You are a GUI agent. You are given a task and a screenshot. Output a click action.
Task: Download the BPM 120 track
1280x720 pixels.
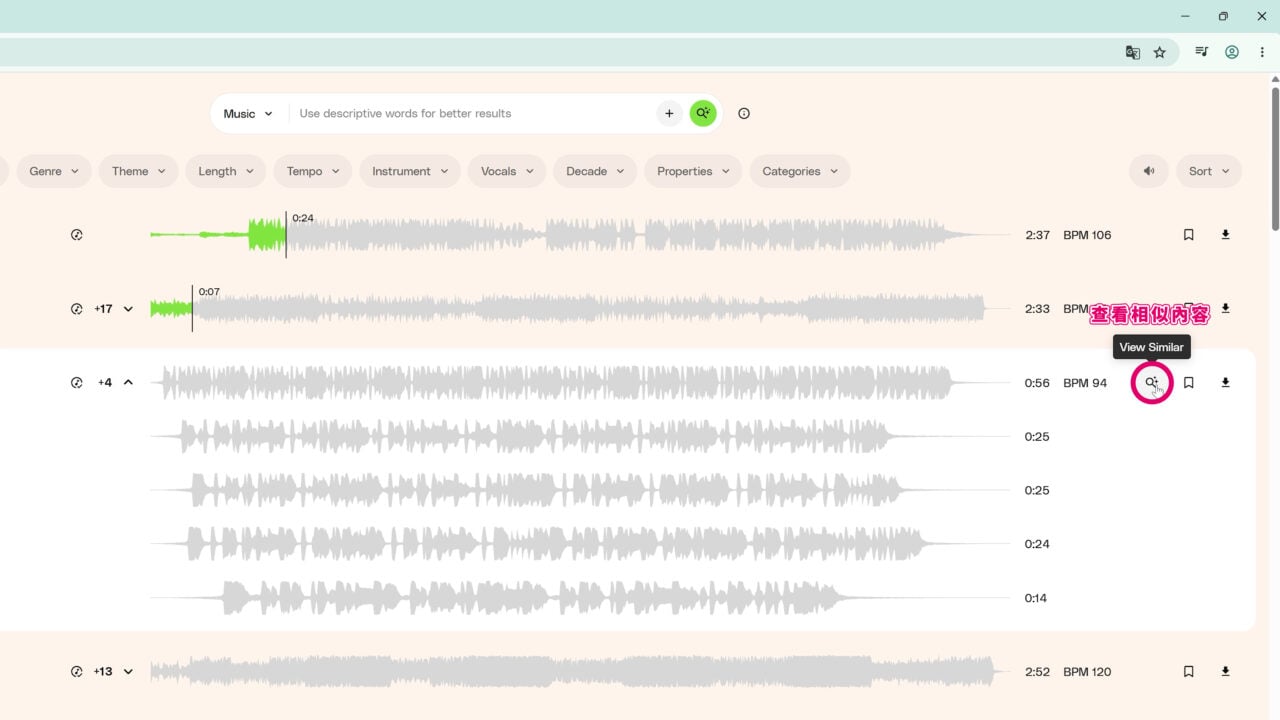coord(1225,672)
